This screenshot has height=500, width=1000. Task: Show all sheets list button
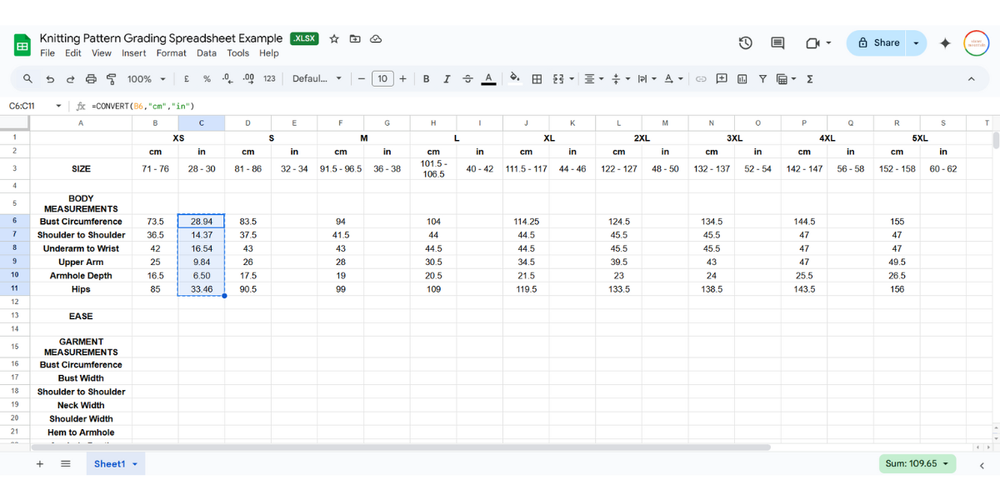tap(66, 464)
